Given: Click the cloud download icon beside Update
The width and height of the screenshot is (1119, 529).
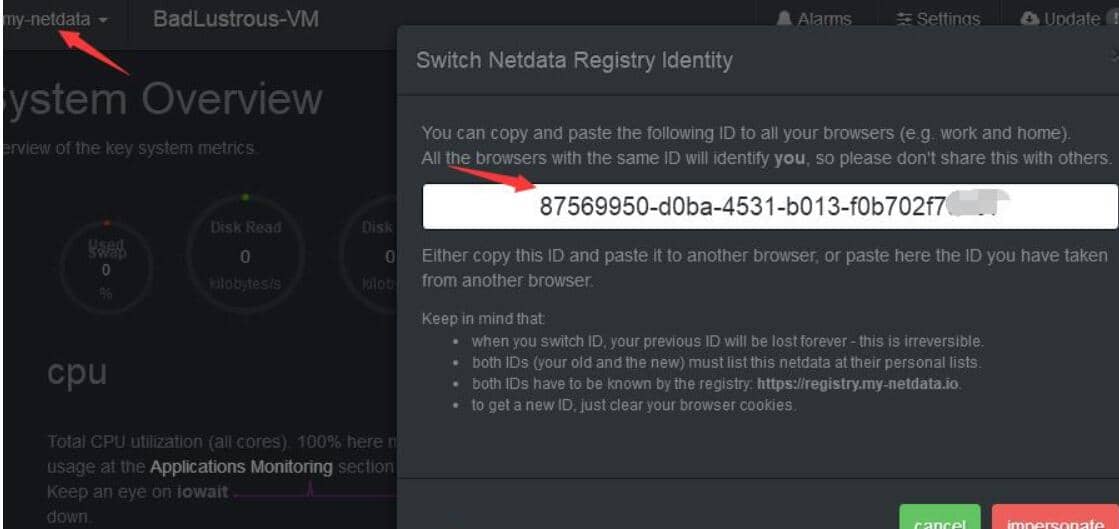Looking at the screenshot, I should [x=1030, y=19].
